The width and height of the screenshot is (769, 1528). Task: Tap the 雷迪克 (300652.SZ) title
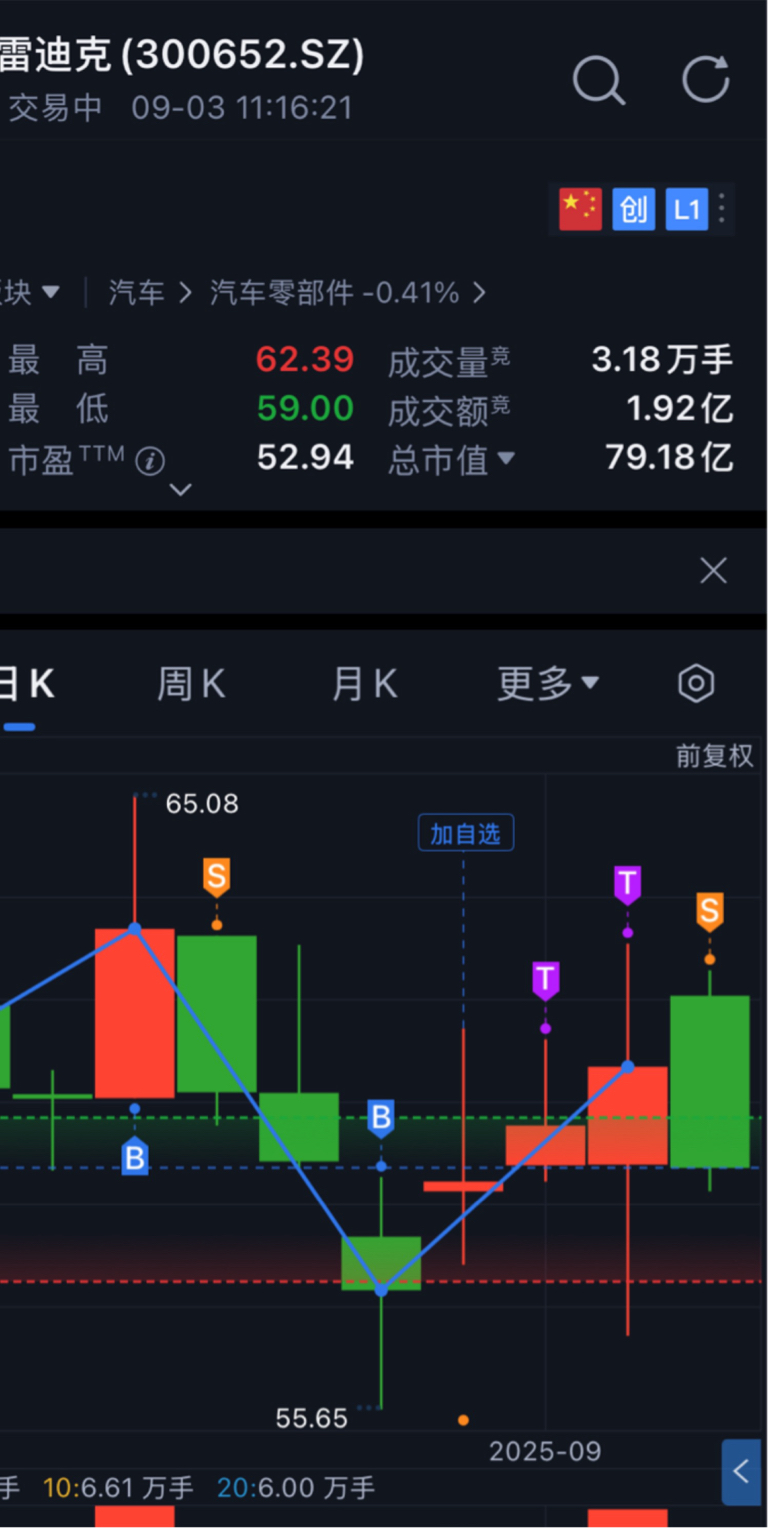pyautogui.click(x=180, y=56)
